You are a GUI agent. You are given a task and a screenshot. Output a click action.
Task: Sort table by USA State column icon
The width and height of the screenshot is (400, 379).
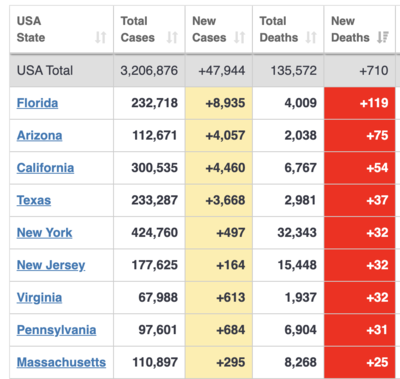click(x=100, y=37)
